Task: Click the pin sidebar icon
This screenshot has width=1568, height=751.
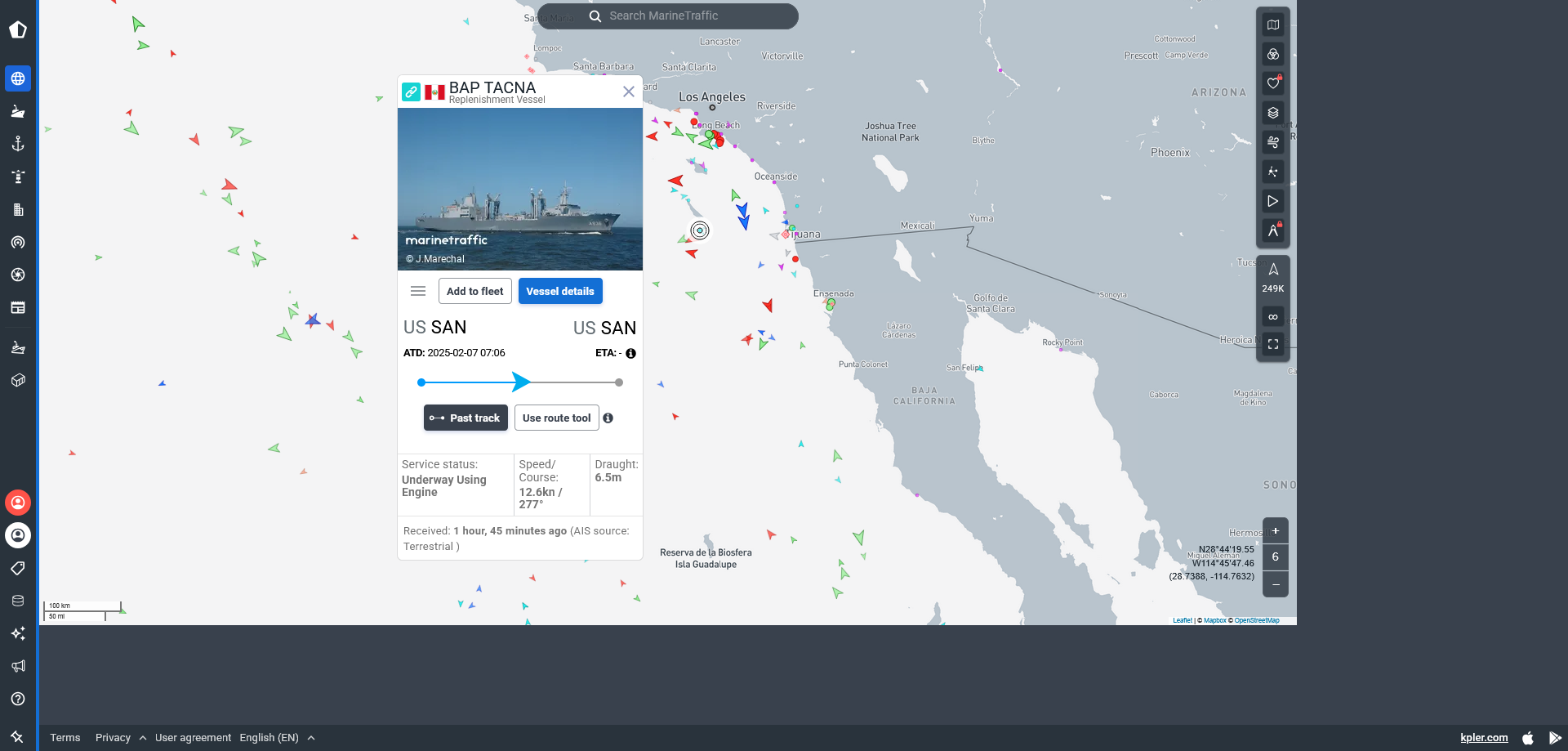Action: (18, 736)
